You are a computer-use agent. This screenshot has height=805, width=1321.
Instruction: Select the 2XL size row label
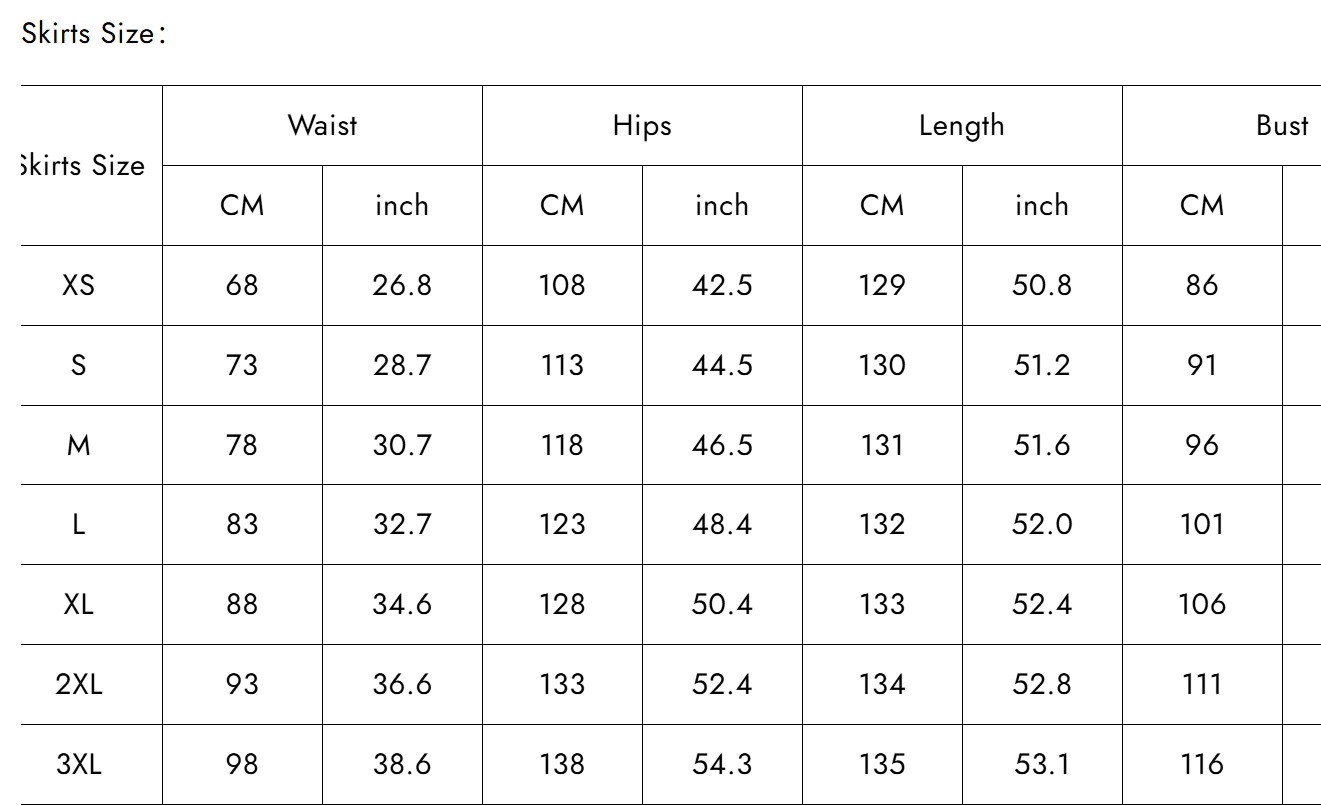[79, 685]
